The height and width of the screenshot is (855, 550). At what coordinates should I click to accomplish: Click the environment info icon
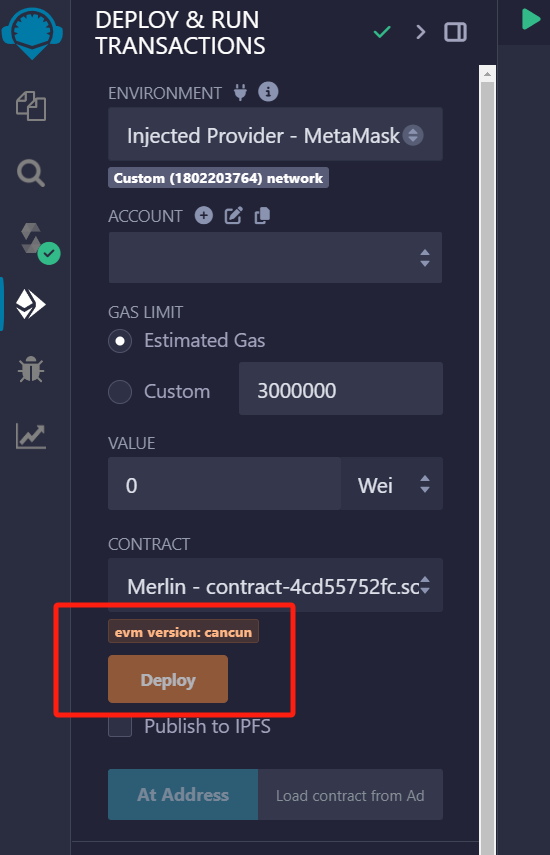[x=268, y=92]
